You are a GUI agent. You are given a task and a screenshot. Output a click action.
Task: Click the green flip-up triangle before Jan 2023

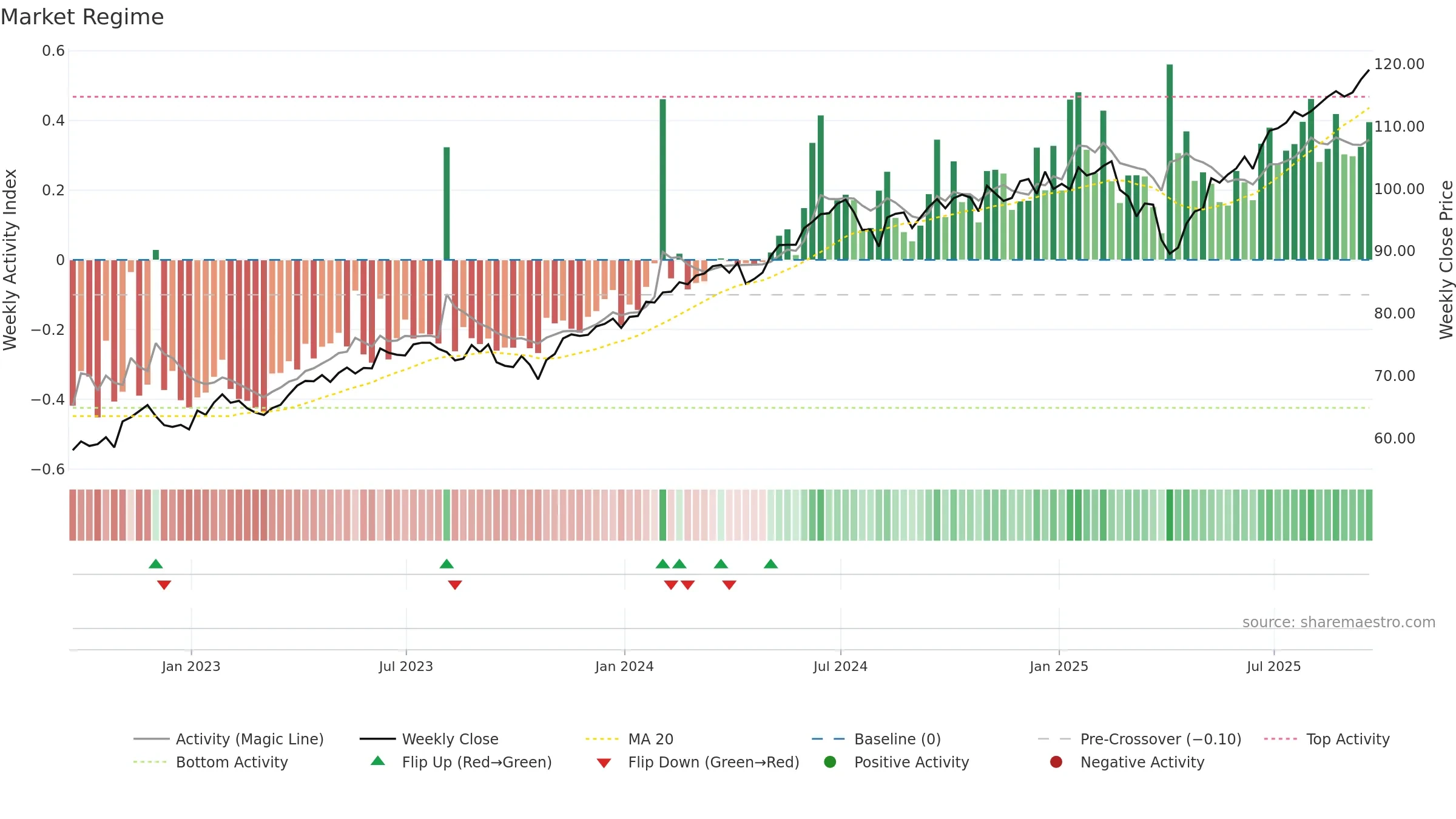pos(156,564)
